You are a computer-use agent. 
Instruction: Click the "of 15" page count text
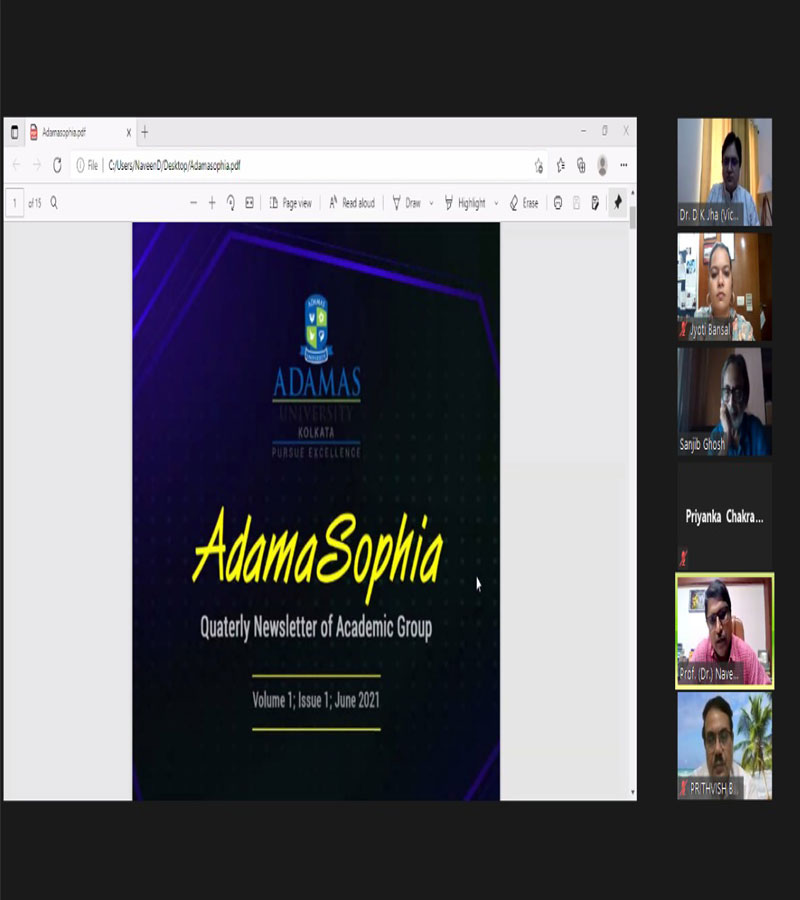(x=35, y=203)
